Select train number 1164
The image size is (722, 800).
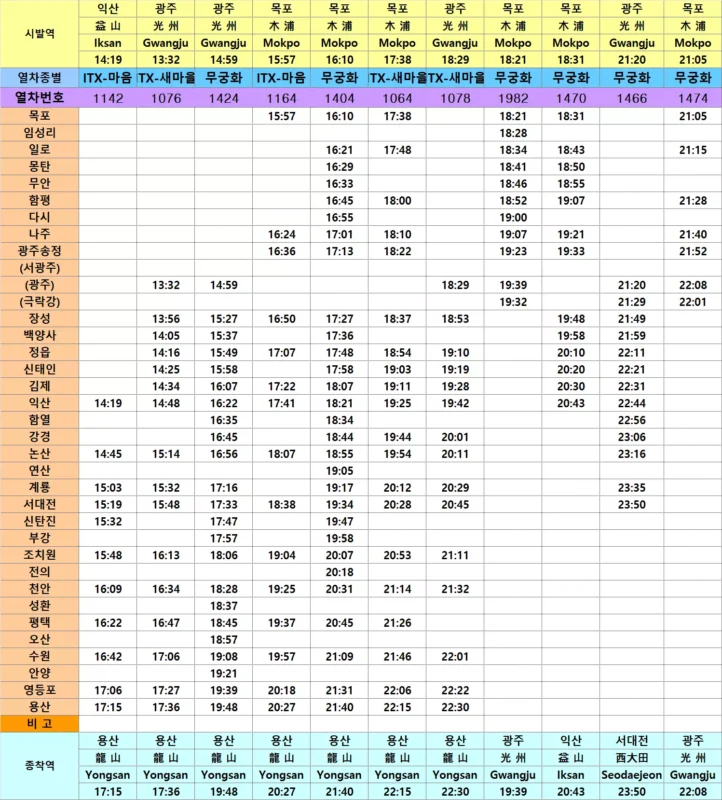click(282, 98)
